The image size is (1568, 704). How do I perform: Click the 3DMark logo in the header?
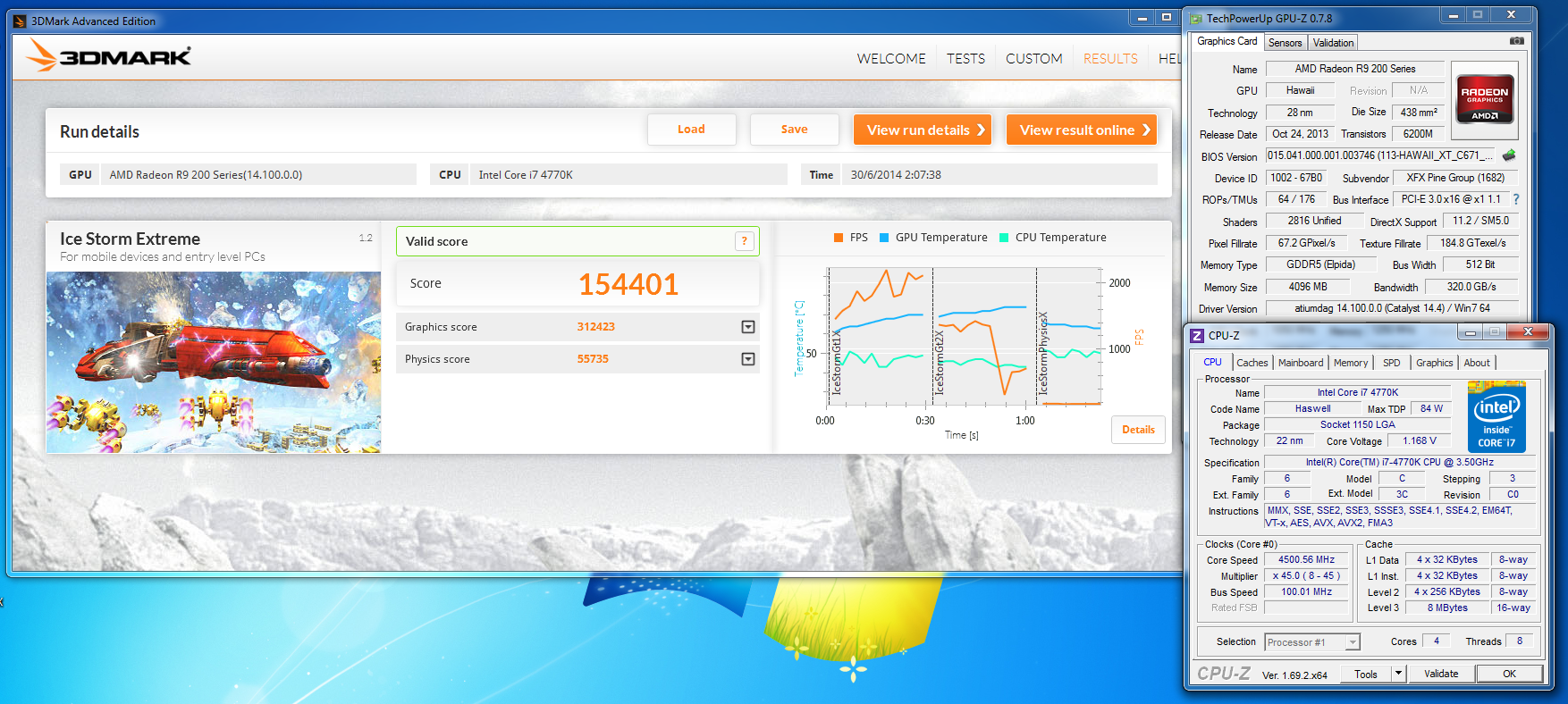coord(108,56)
